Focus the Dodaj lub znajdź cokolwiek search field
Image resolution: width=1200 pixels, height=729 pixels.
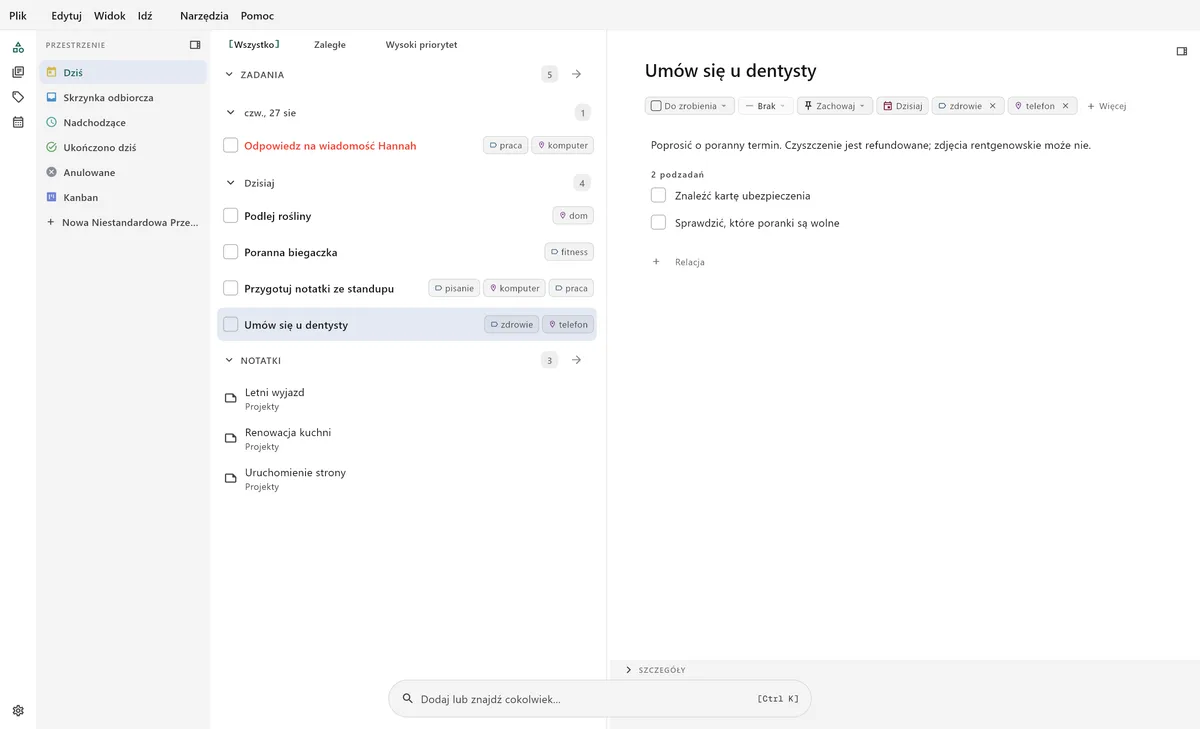600,699
